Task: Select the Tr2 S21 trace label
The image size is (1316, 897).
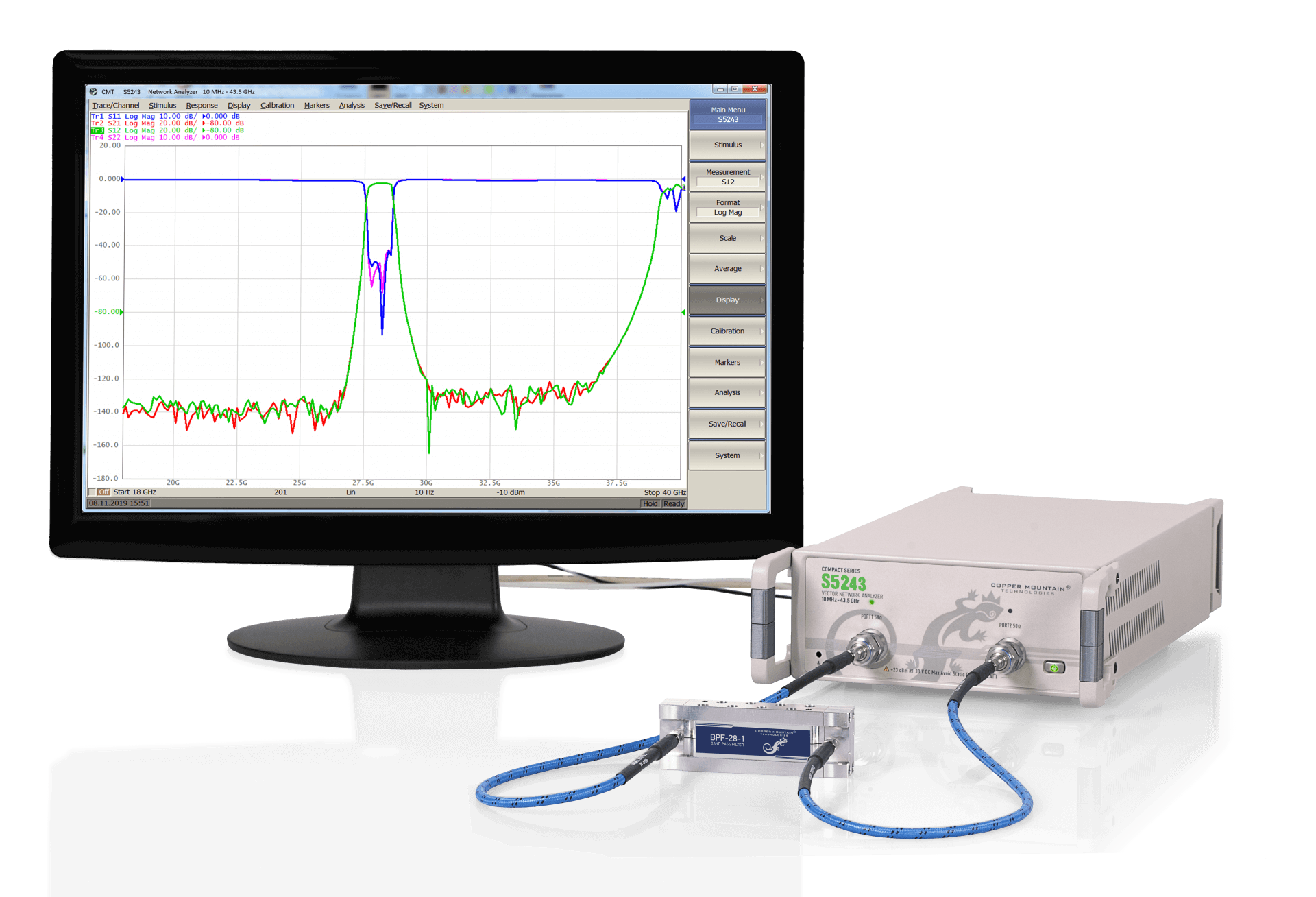Action: 167,123
